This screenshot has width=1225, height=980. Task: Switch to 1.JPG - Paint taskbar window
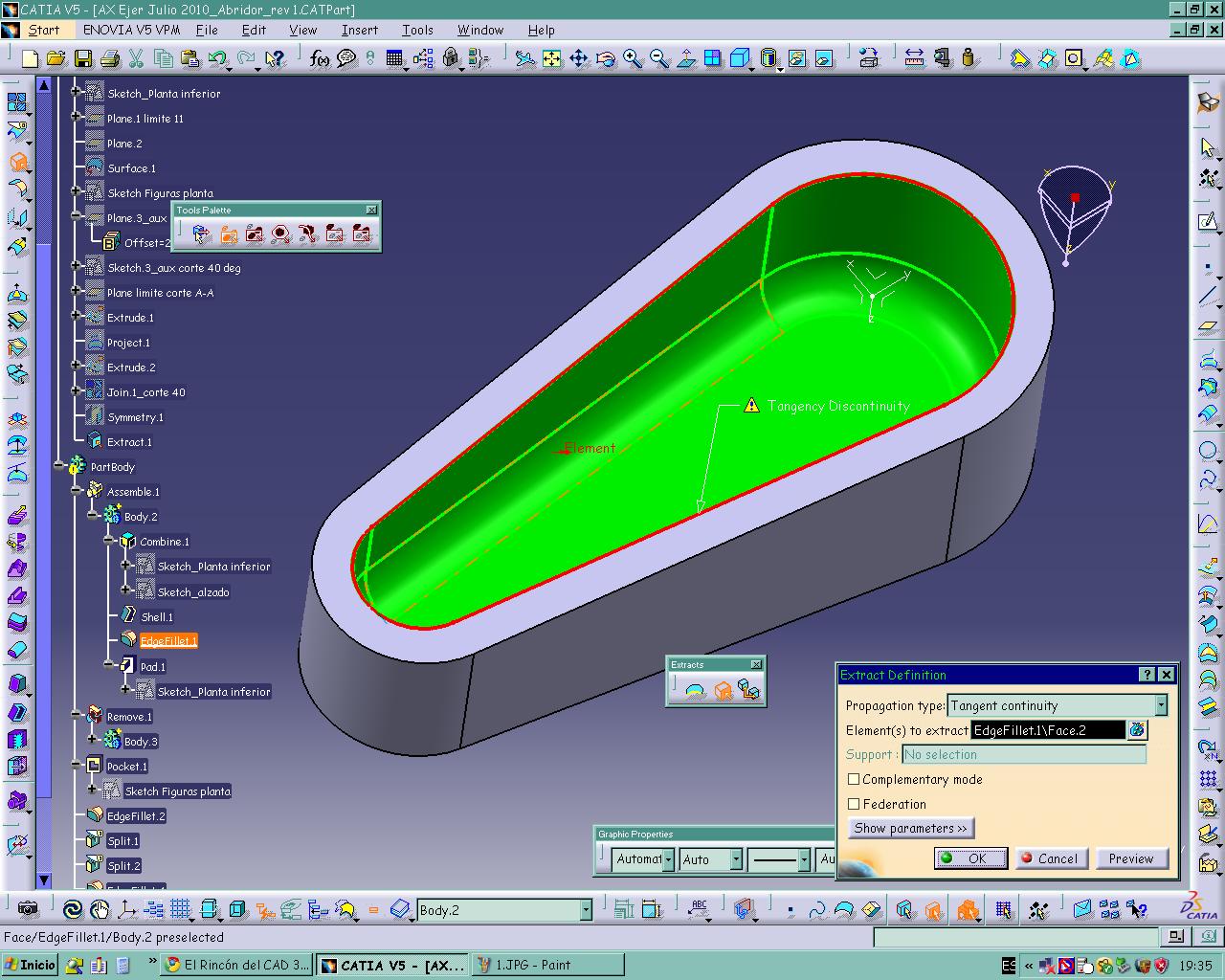[x=547, y=965]
